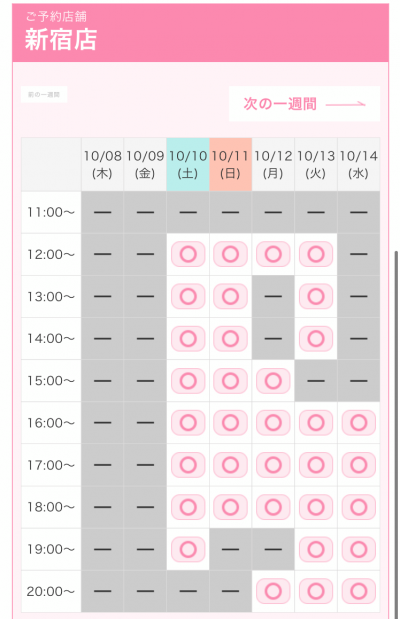The width and height of the screenshot is (400, 619).
Task: Select the 10/11 (日) 17:00 available slot
Action: [231, 465]
